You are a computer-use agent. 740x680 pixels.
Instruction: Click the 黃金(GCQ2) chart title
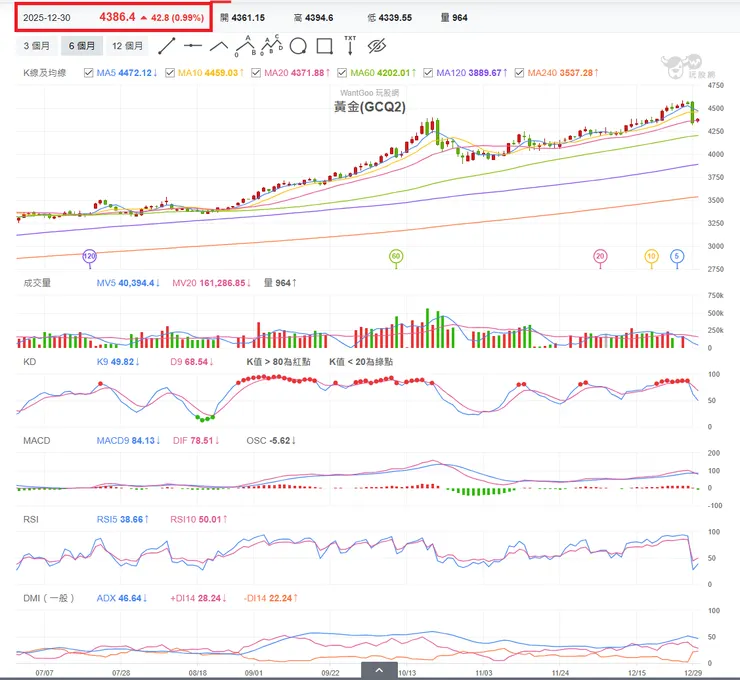pyautogui.click(x=370, y=107)
